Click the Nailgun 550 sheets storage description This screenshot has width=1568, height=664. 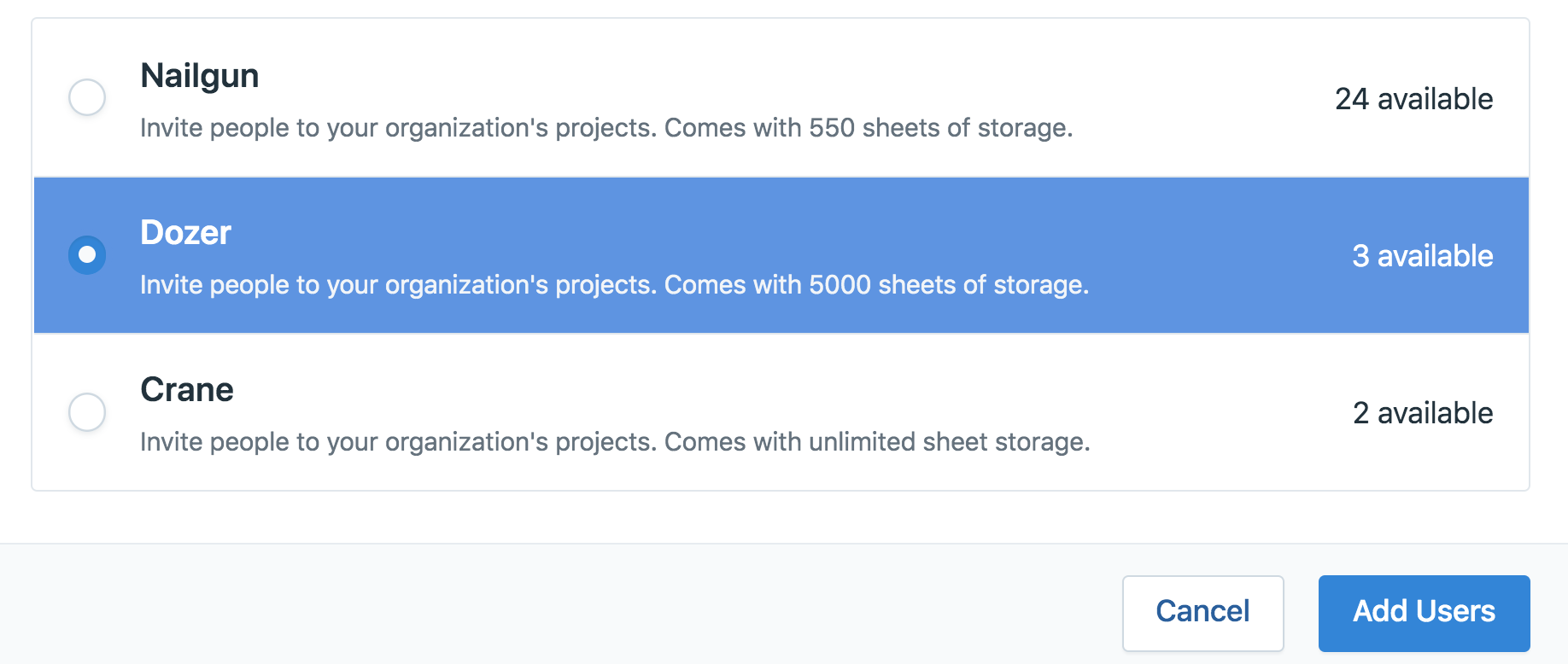tap(606, 127)
